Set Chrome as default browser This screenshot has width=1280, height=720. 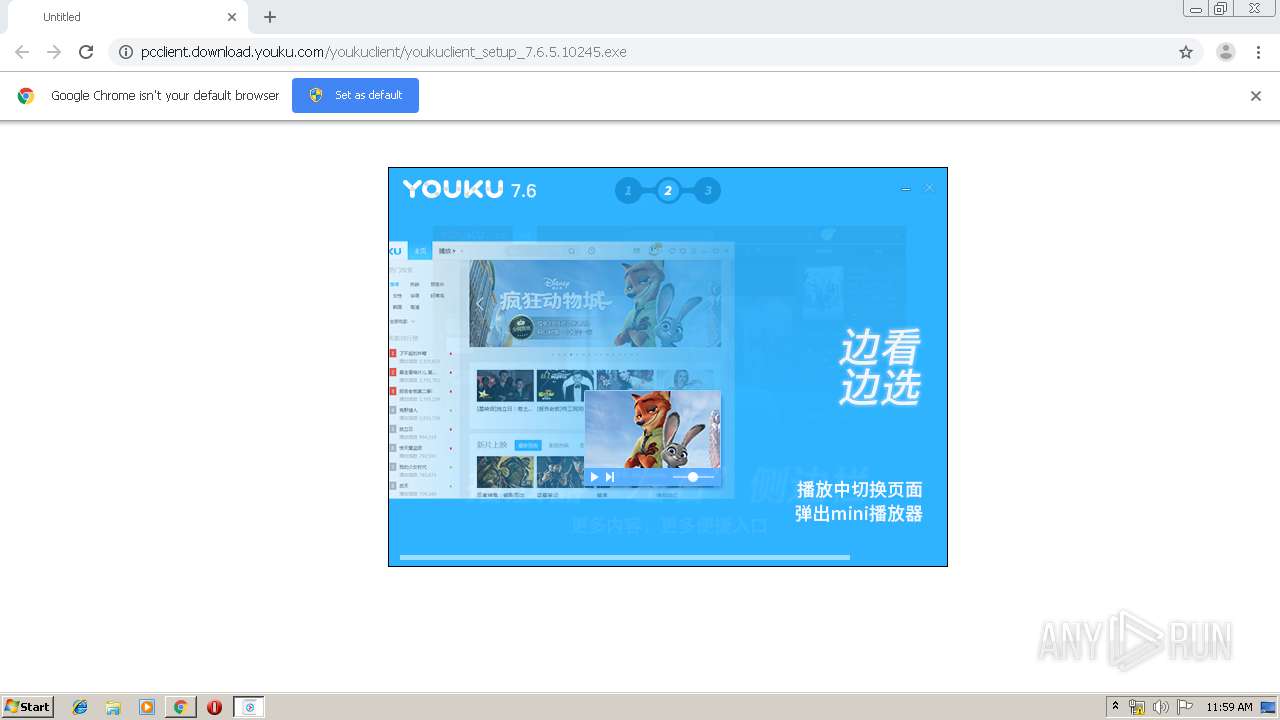click(x=355, y=95)
